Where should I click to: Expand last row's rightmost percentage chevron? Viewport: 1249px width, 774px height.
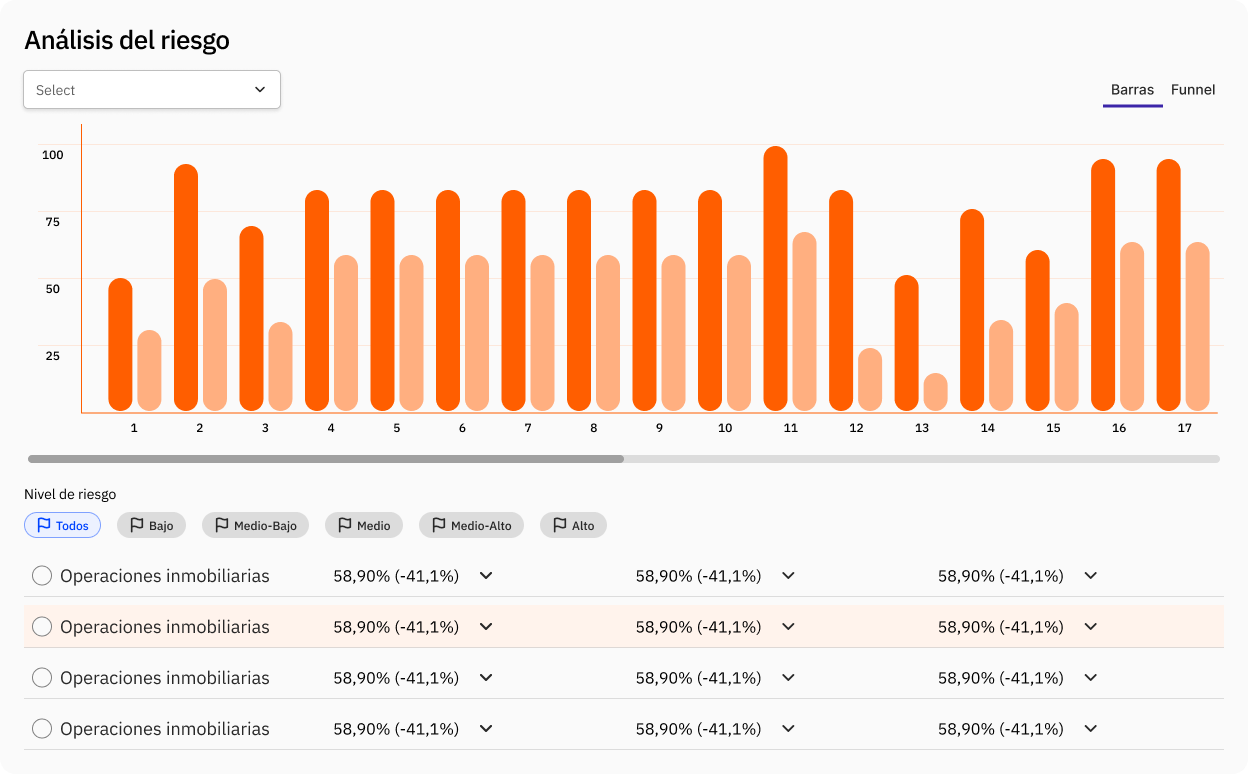tap(1091, 729)
